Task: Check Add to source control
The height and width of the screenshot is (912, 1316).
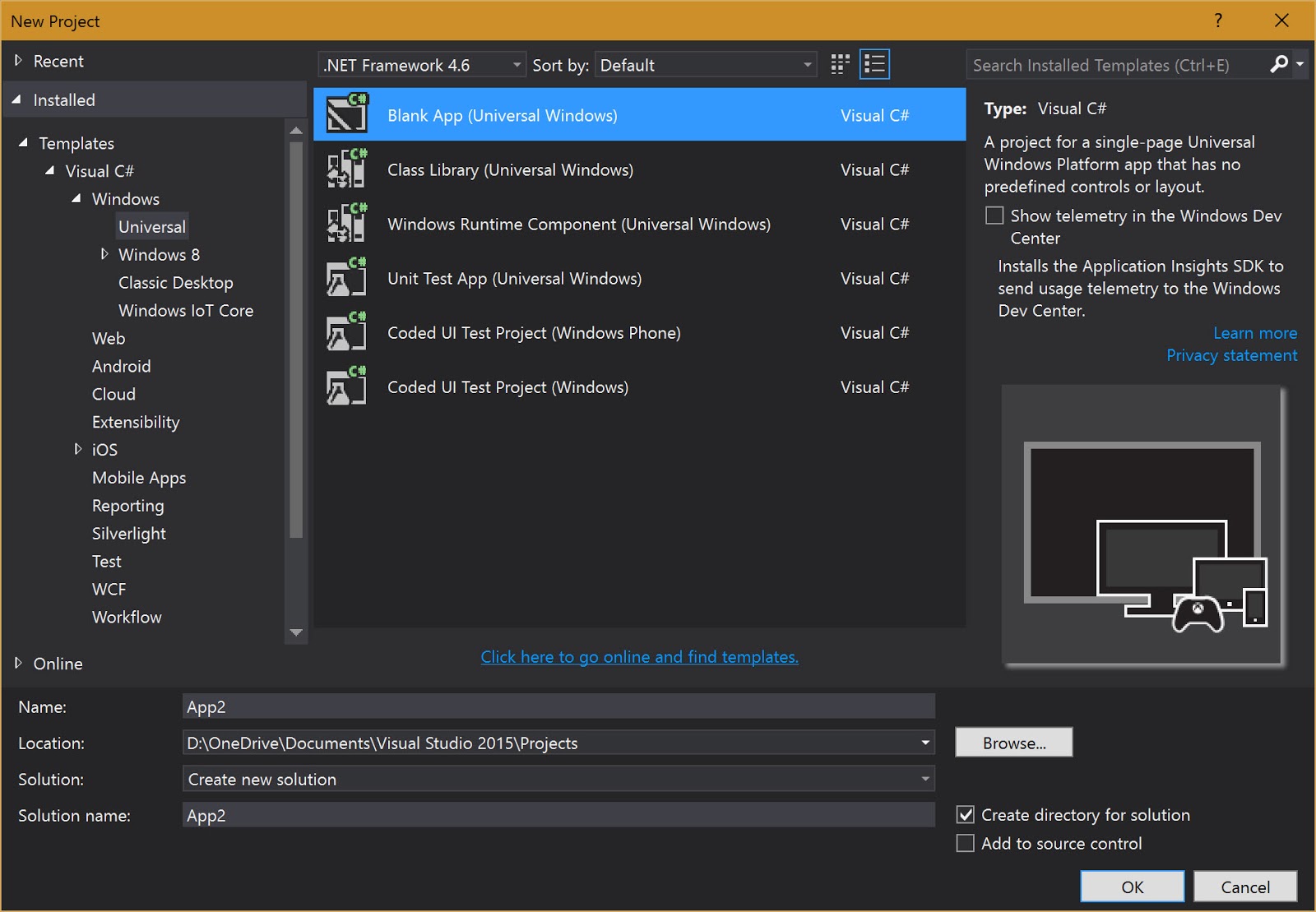Action: 964,843
